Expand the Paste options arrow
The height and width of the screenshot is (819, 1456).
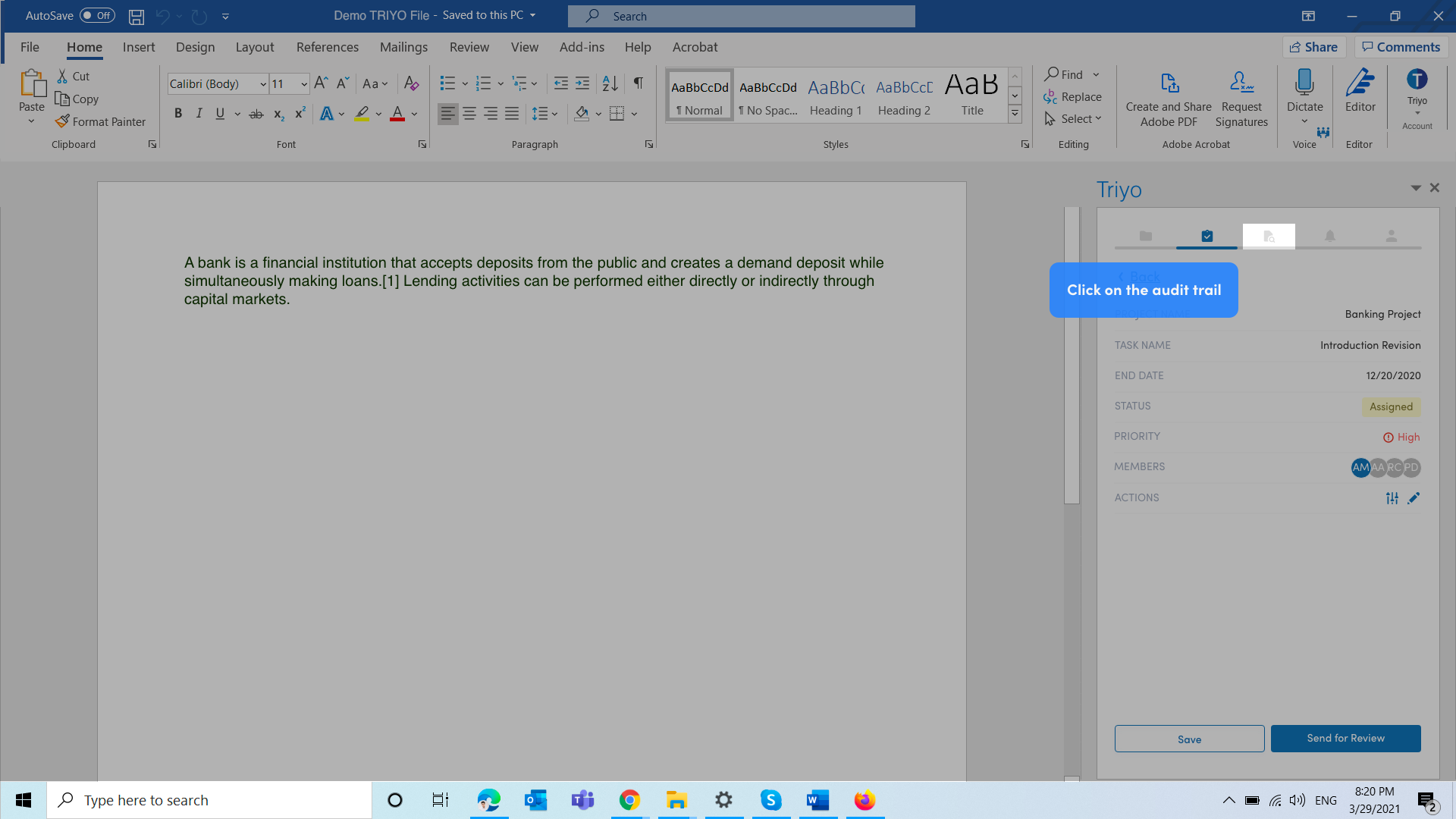click(32, 121)
